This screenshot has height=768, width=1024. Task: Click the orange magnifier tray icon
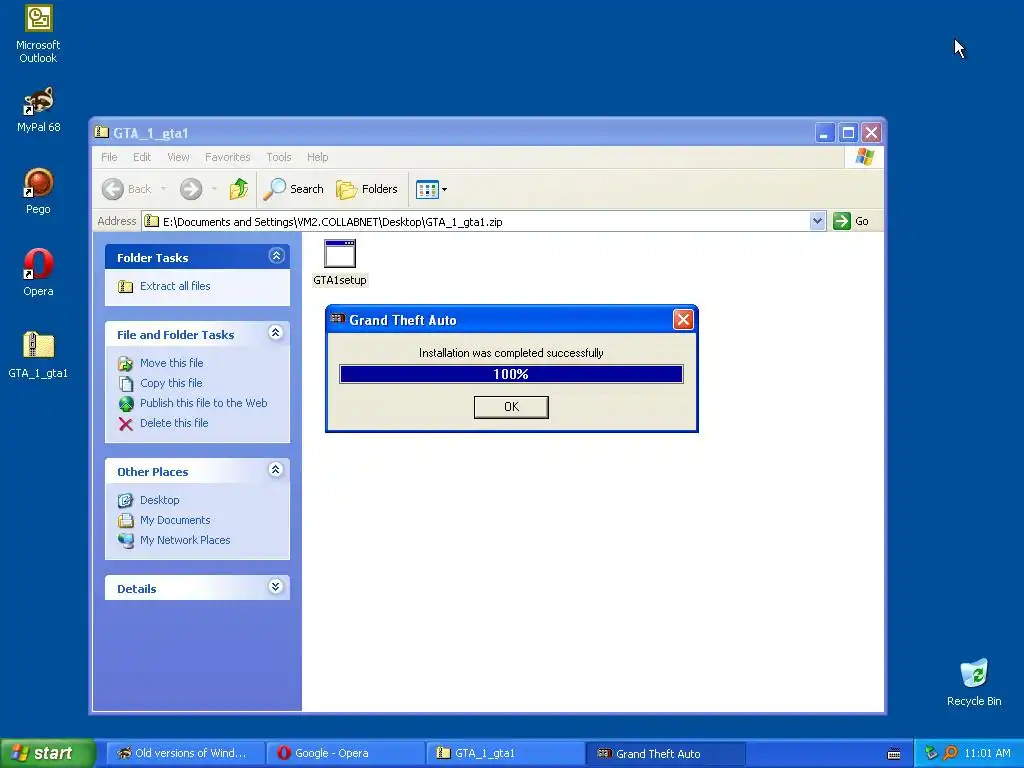pos(951,753)
